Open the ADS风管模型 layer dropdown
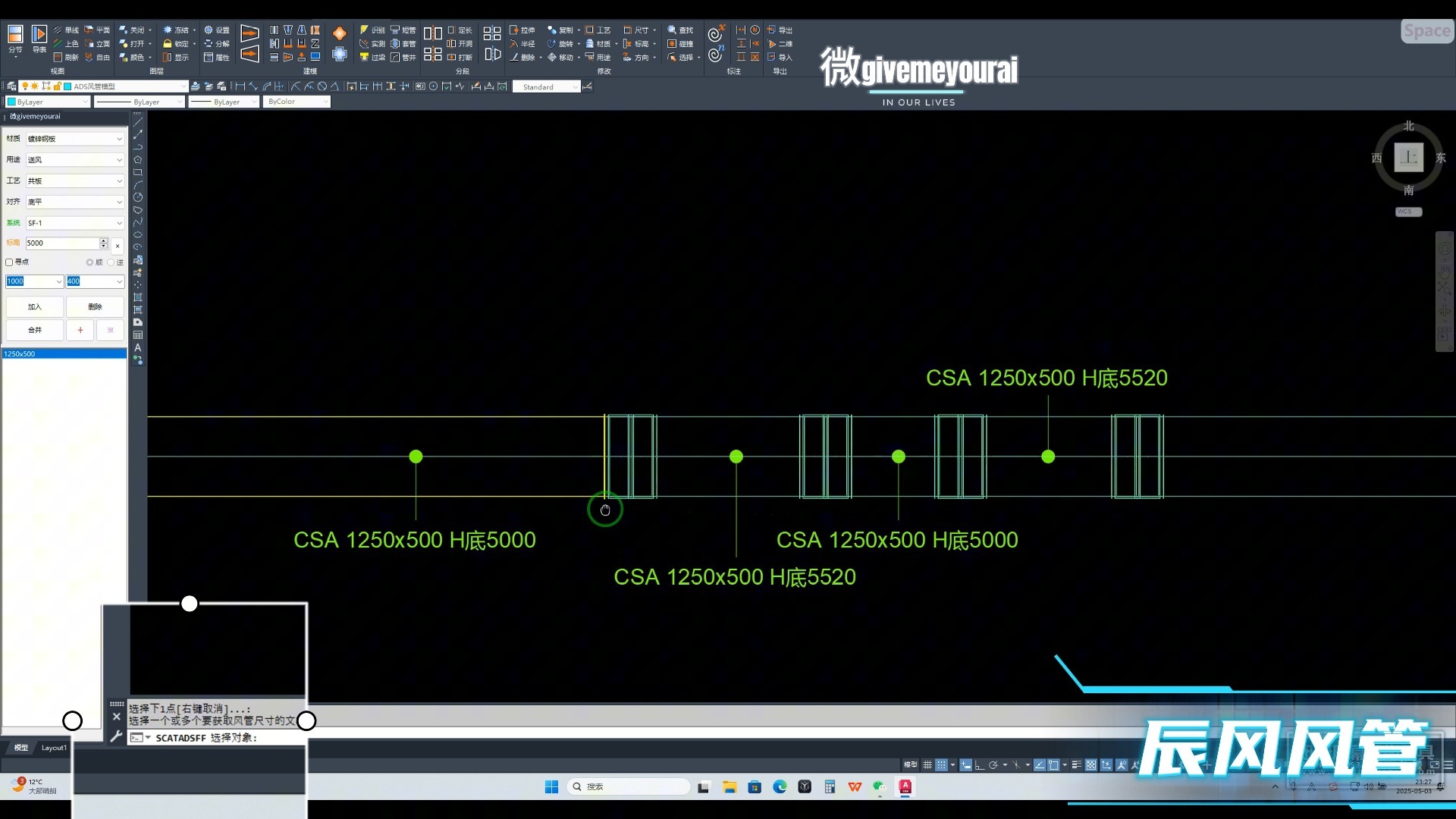 [x=182, y=86]
